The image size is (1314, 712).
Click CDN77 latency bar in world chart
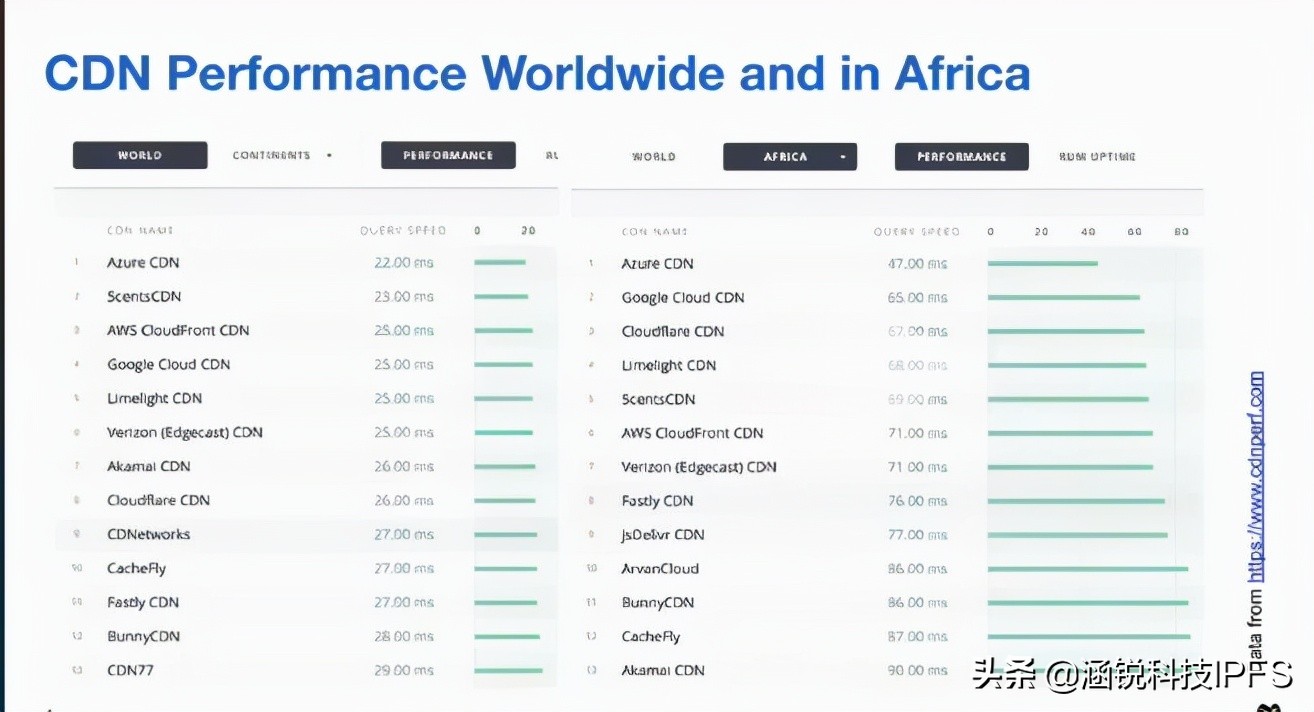(x=508, y=671)
